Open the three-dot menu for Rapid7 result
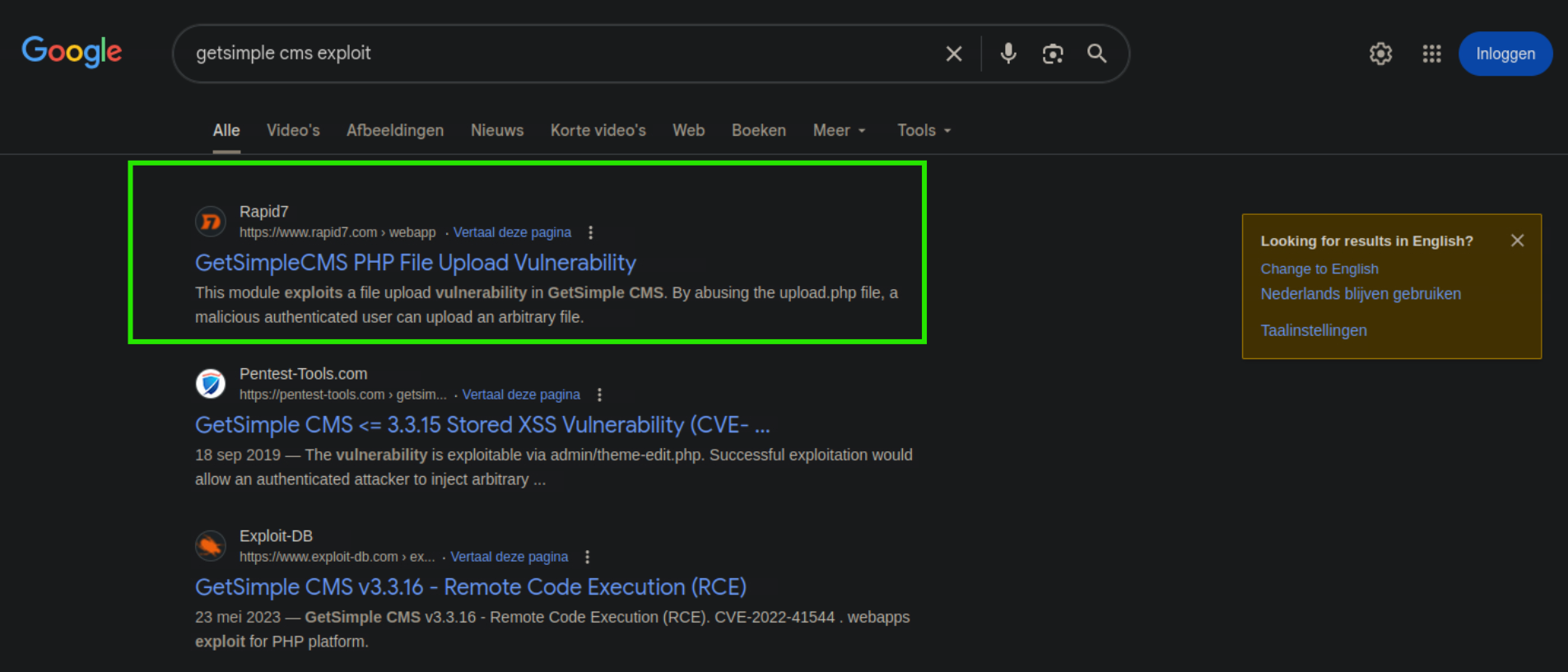This screenshot has width=1568, height=672. click(590, 232)
